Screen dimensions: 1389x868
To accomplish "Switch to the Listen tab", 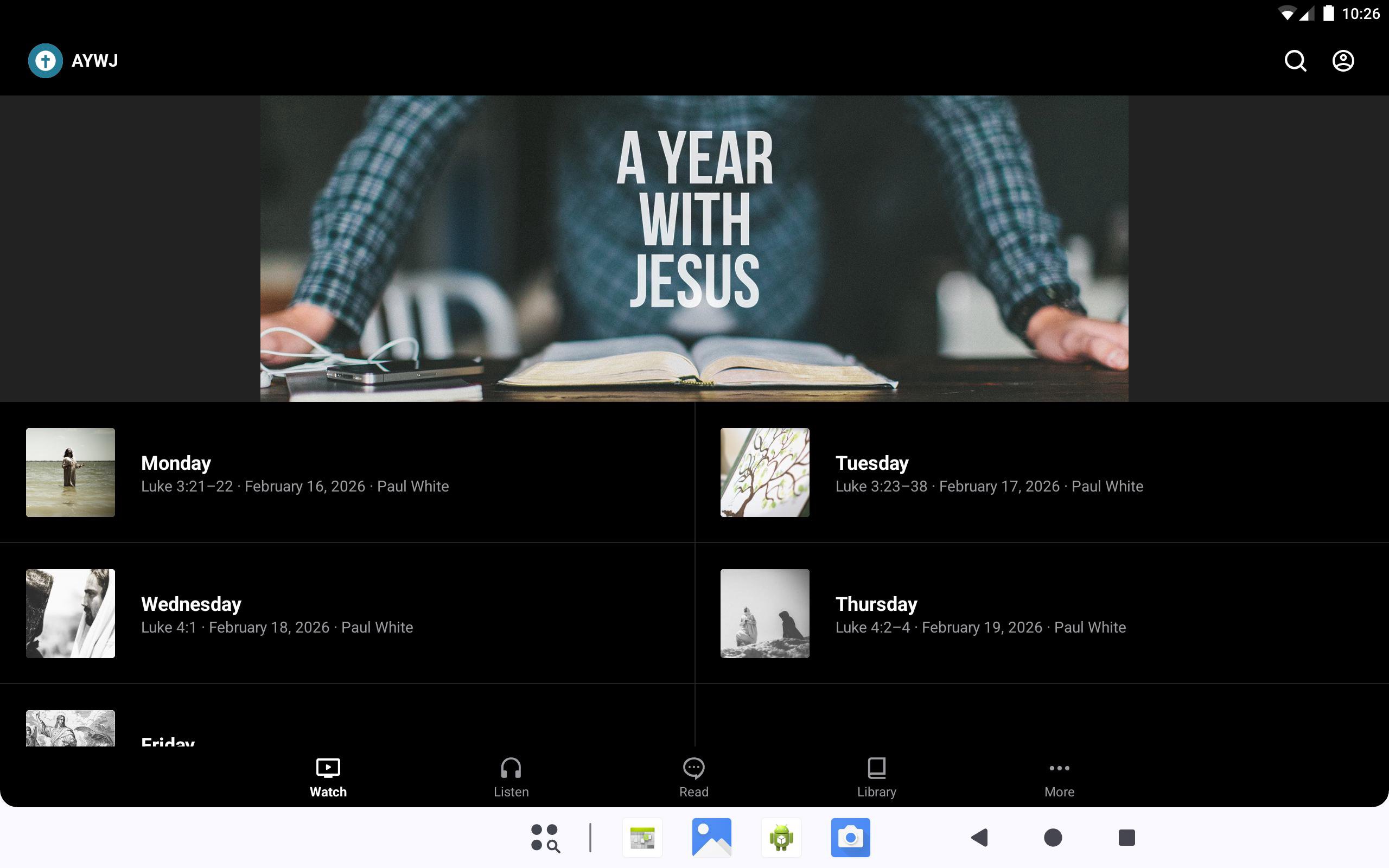I will (x=511, y=777).
